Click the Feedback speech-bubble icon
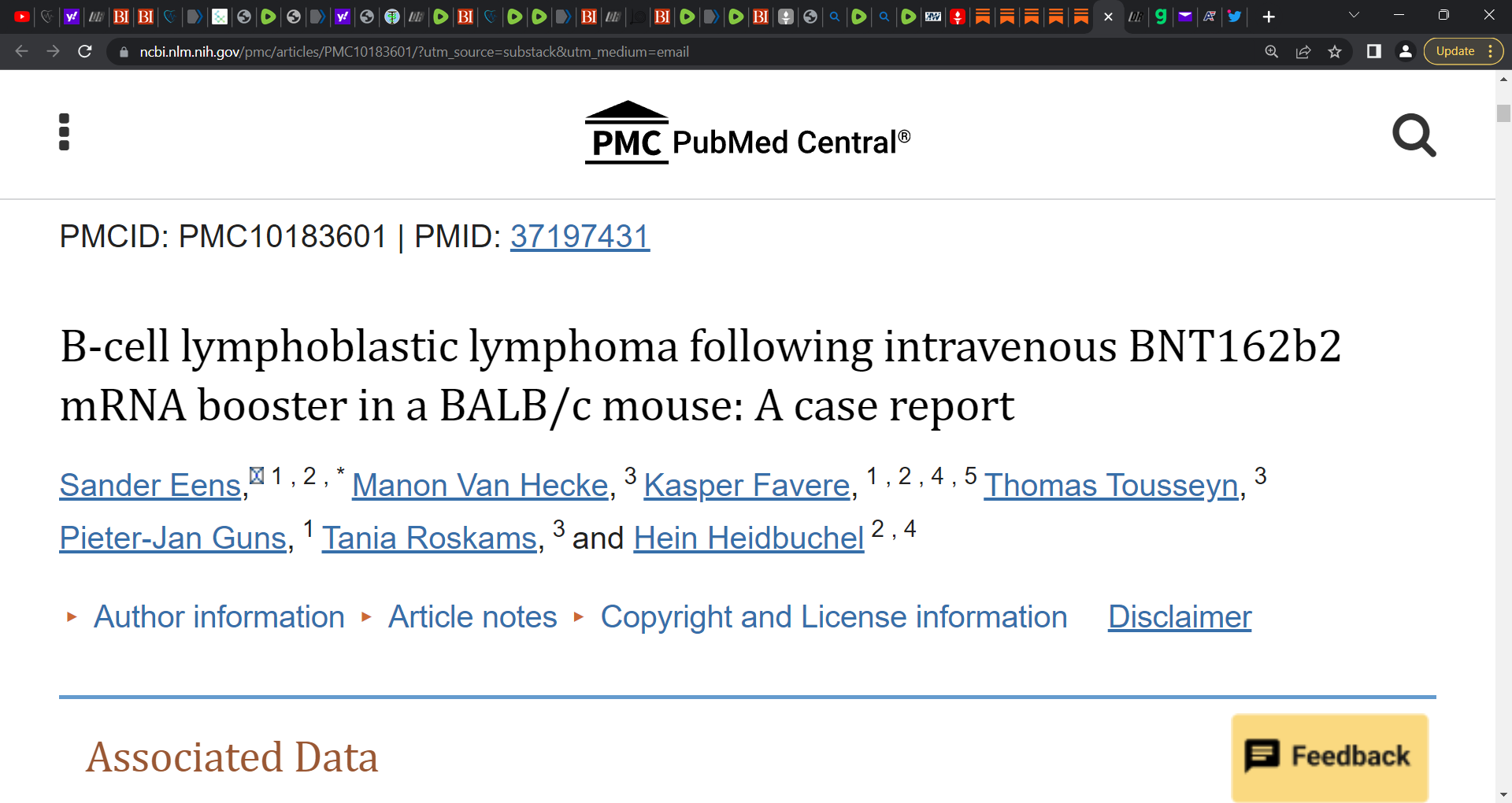 1263,754
